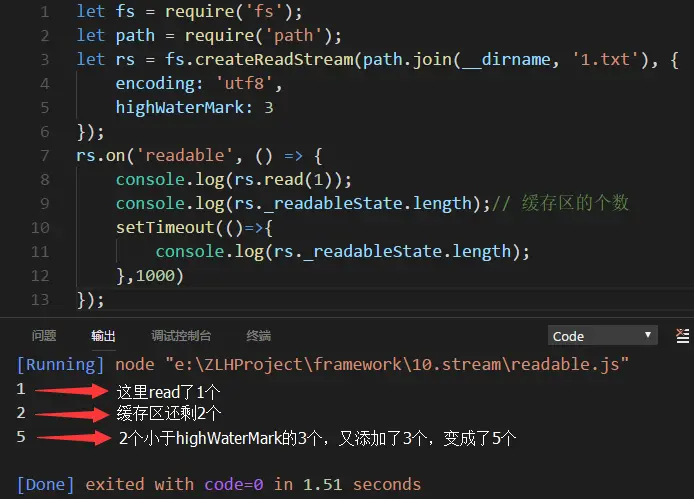Click line number 1 in the gutter
Screen dimensions: 694x499
pyautogui.click(x=45, y=12)
